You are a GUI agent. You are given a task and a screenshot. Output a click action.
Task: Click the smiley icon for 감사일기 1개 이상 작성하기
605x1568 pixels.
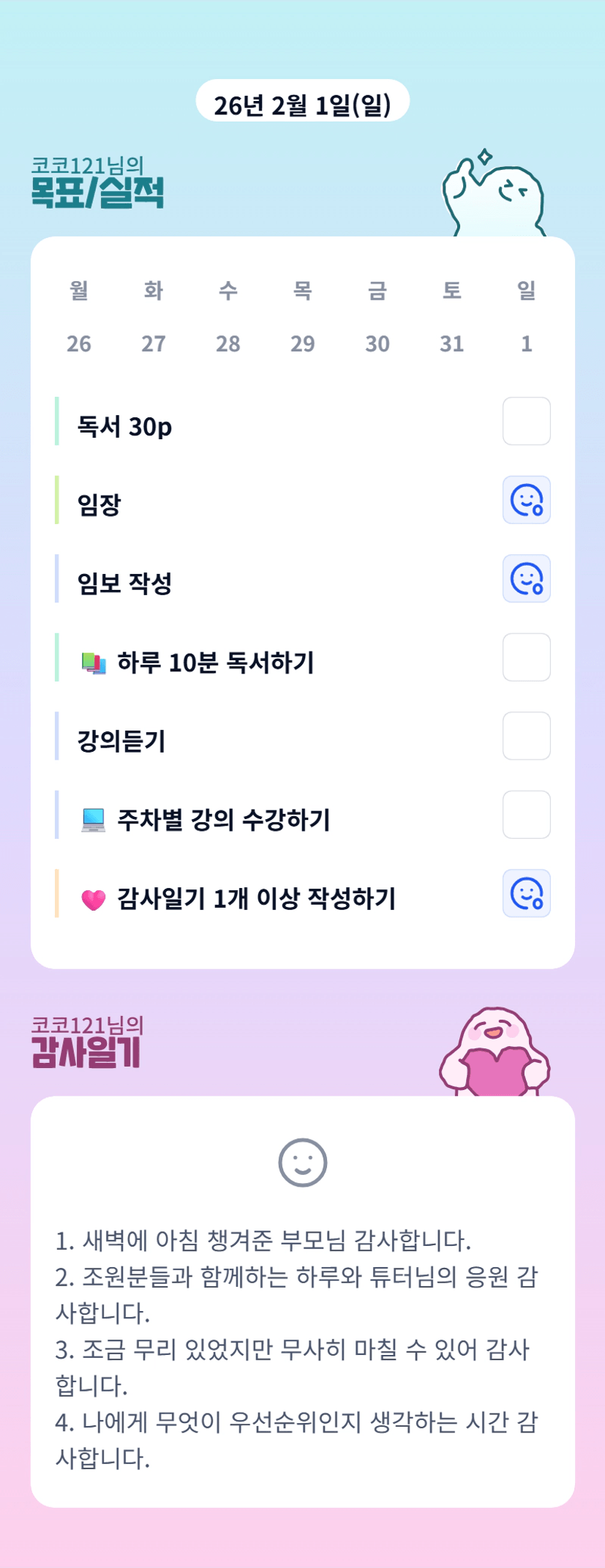tap(526, 894)
